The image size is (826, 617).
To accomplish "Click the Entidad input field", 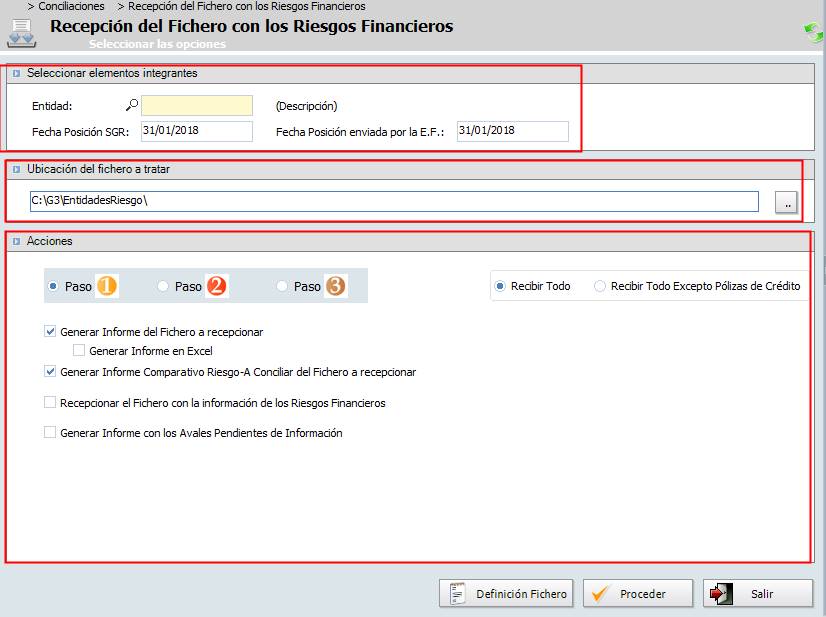I will click(x=197, y=105).
